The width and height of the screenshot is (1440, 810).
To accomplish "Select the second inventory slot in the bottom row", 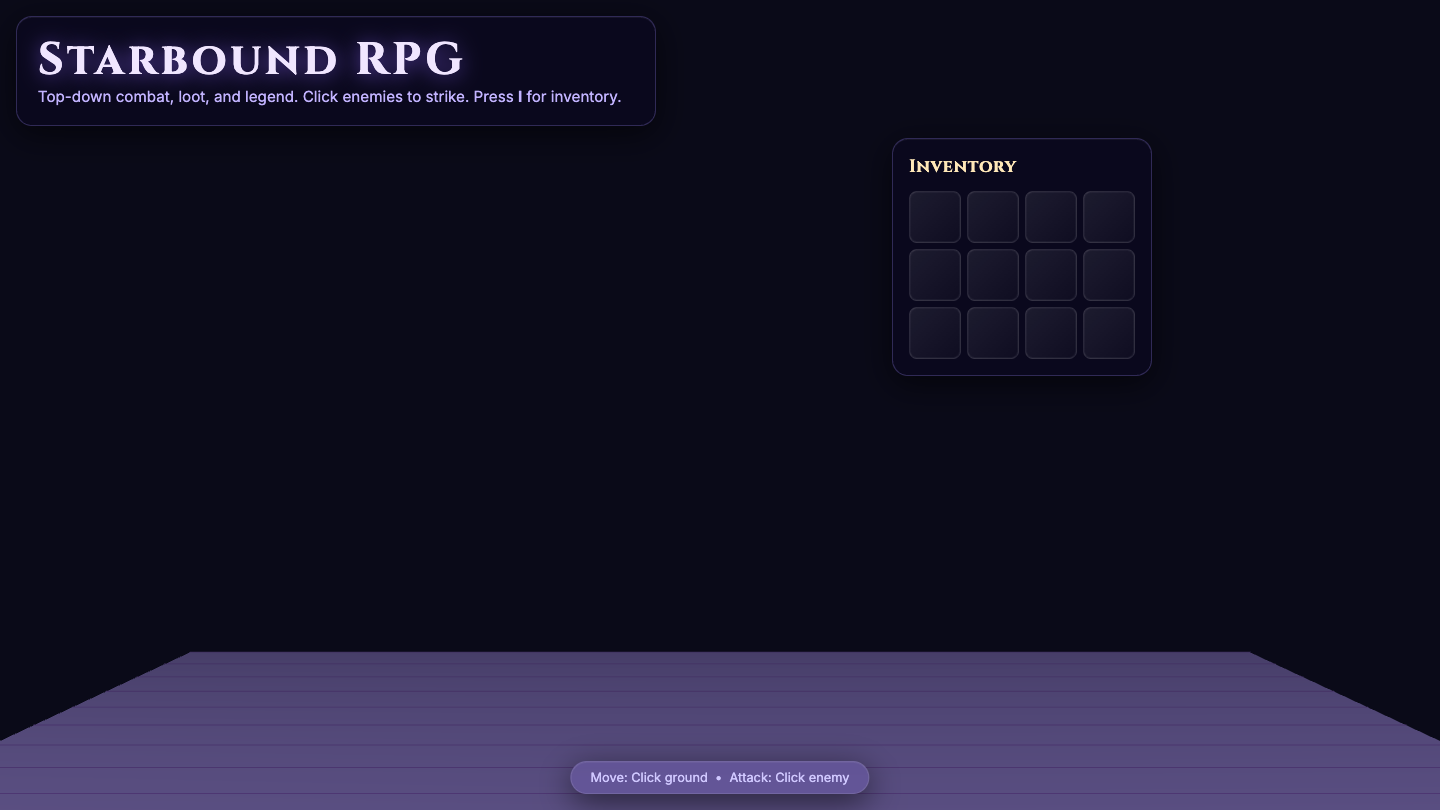I will [993, 333].
